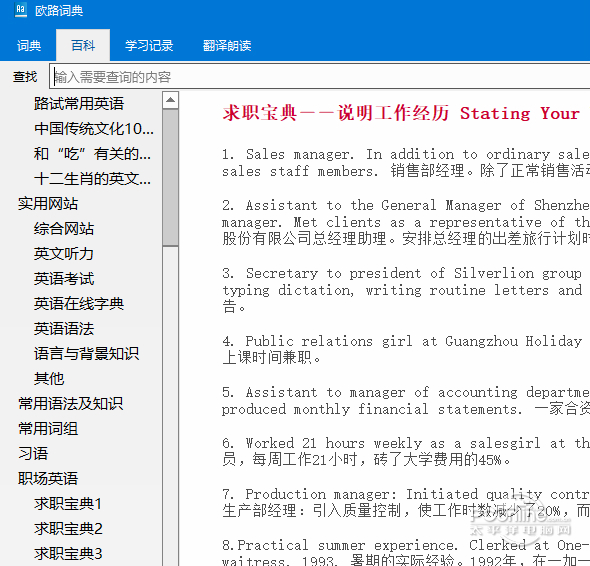The width and height of the screenshot is (590, 566).
Task: Collapse the 职场英语 category
Action: pos(48,478)
